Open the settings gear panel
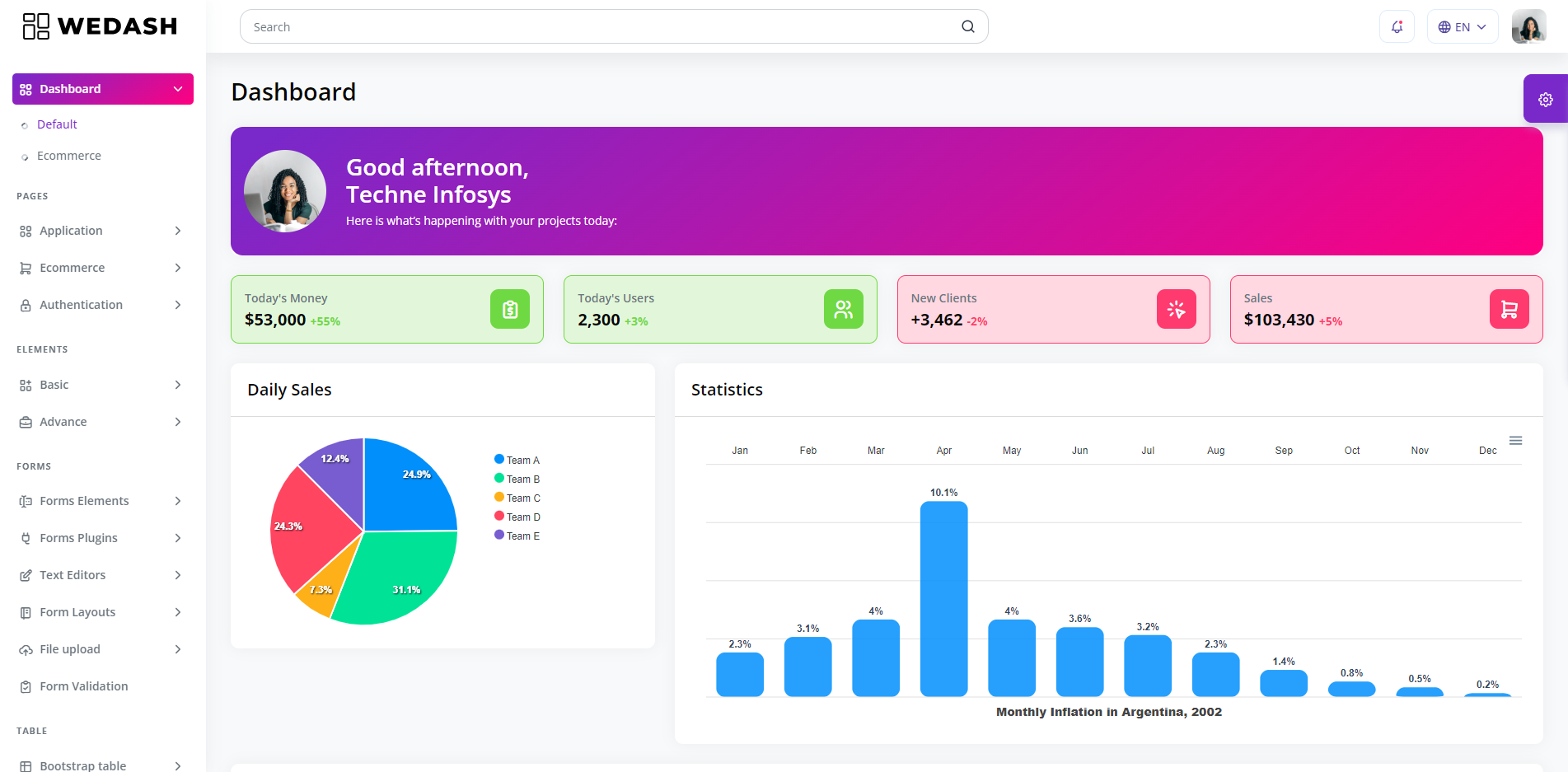This screenshot has width=1568, height=772. pos(1545,99)
